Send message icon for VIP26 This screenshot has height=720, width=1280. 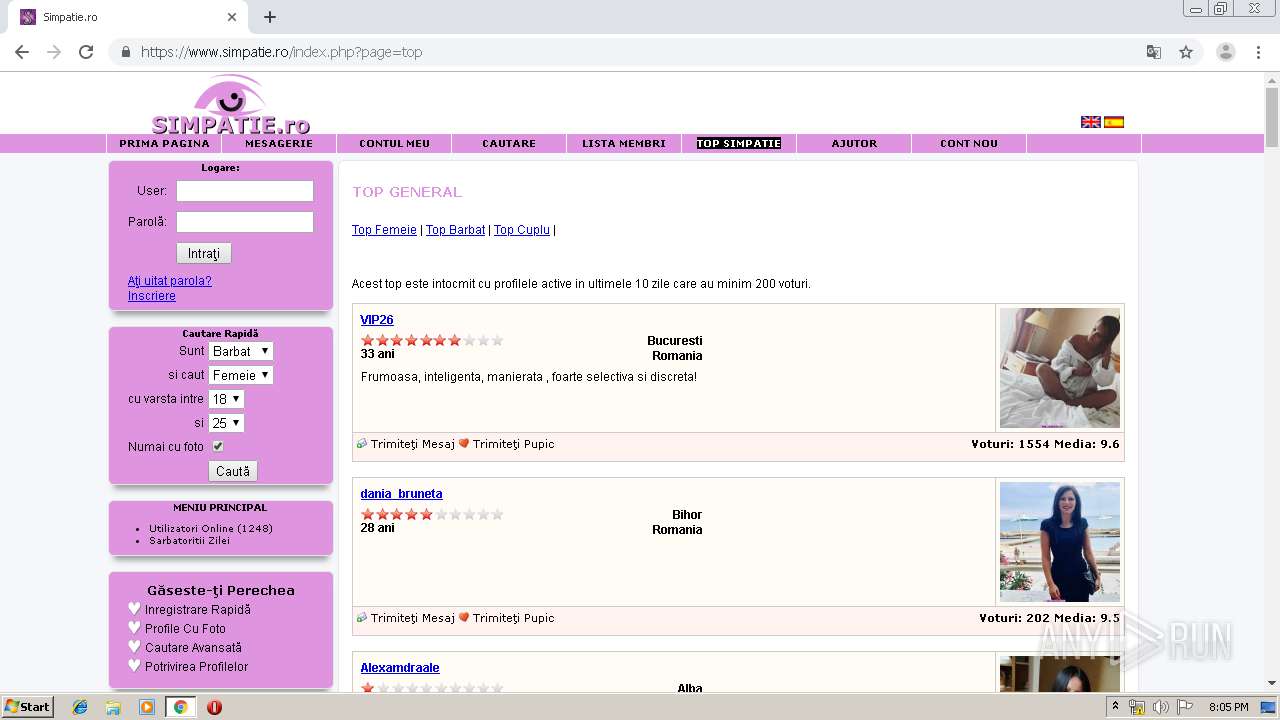click(x=362, y=444)
